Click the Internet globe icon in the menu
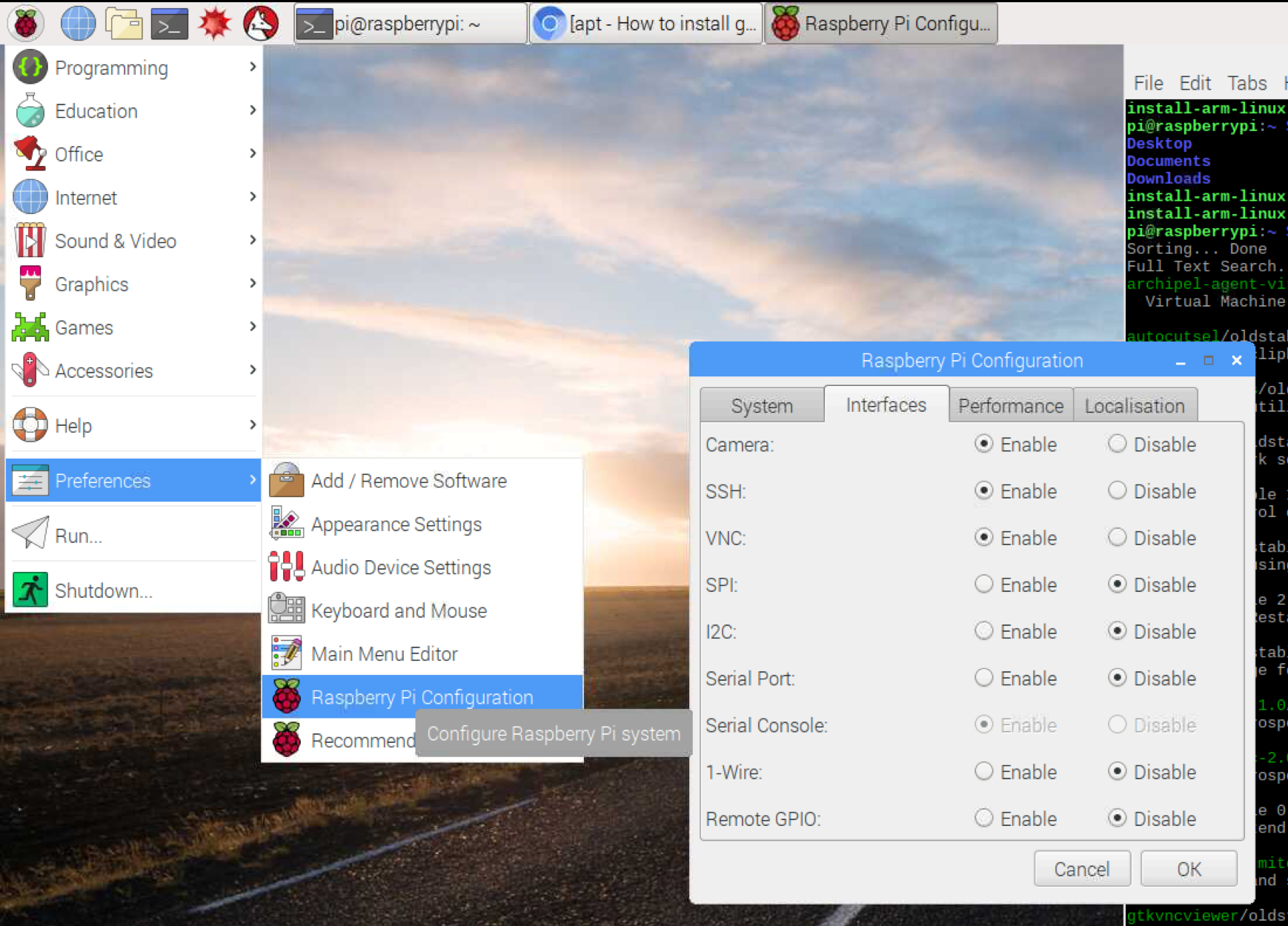 (x=30, y=198)
